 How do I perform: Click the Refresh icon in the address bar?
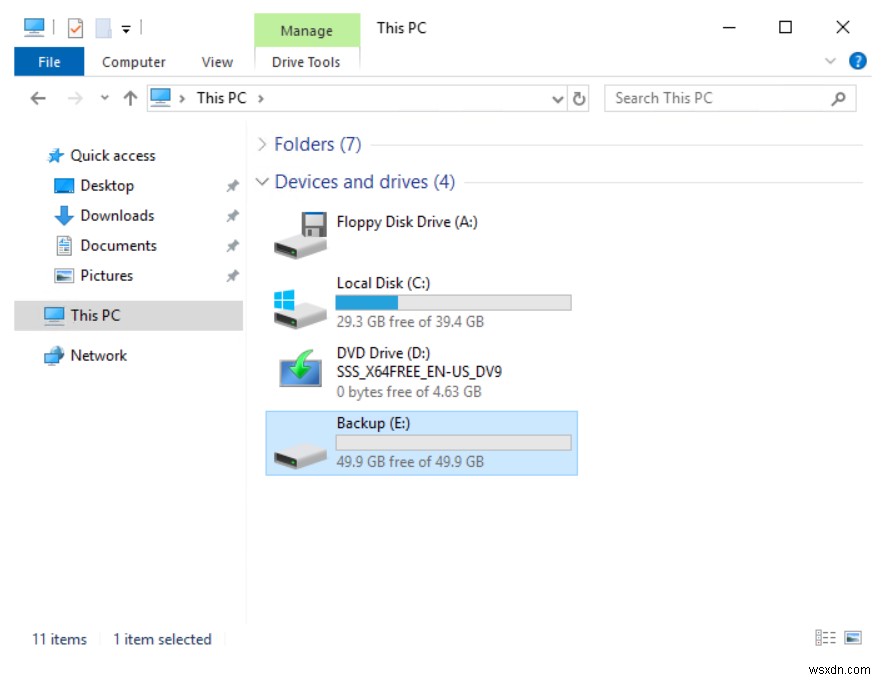click(x=580, y=97)
